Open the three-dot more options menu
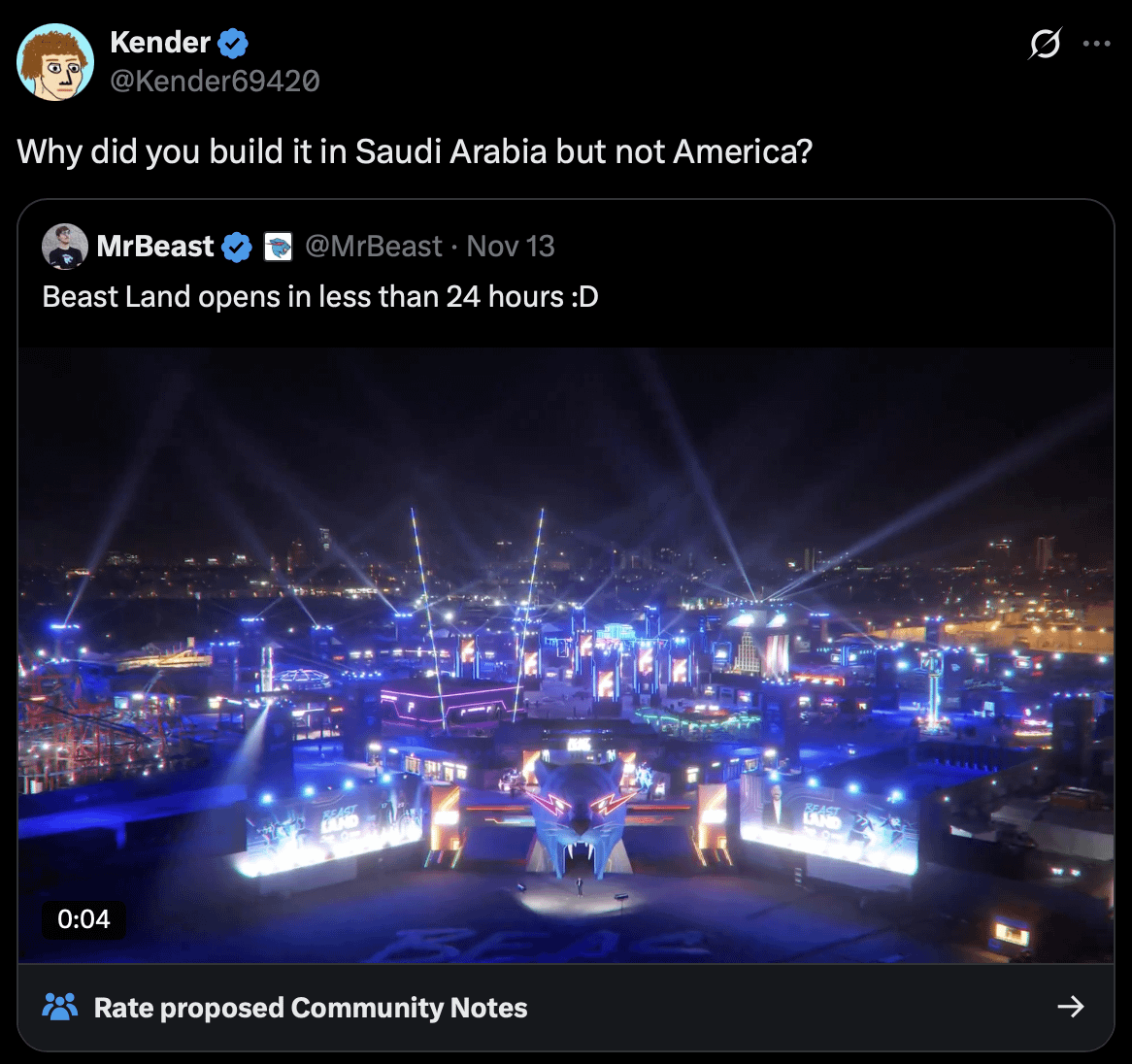This screenshot has width=1132, height=1064. tap(1096, 44)
